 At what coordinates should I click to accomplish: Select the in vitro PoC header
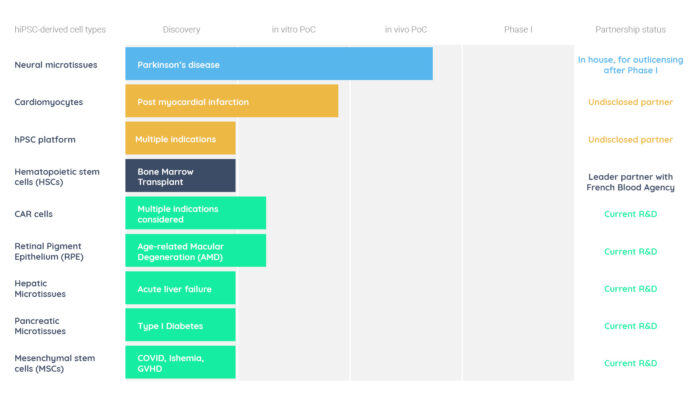(294, 29)
